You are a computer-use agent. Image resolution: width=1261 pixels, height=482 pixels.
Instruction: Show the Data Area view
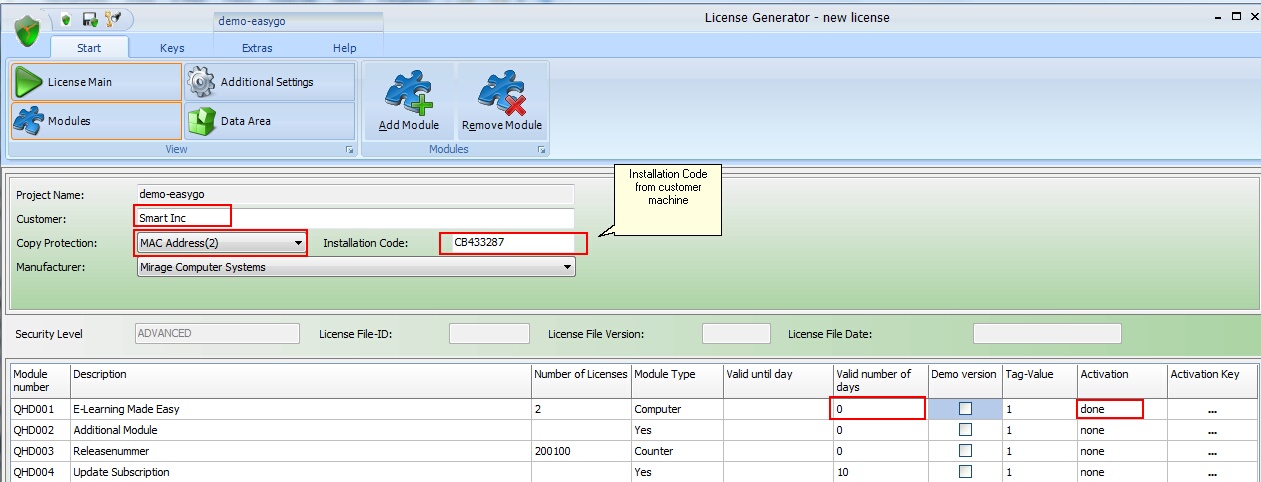[x=270, y=121]
